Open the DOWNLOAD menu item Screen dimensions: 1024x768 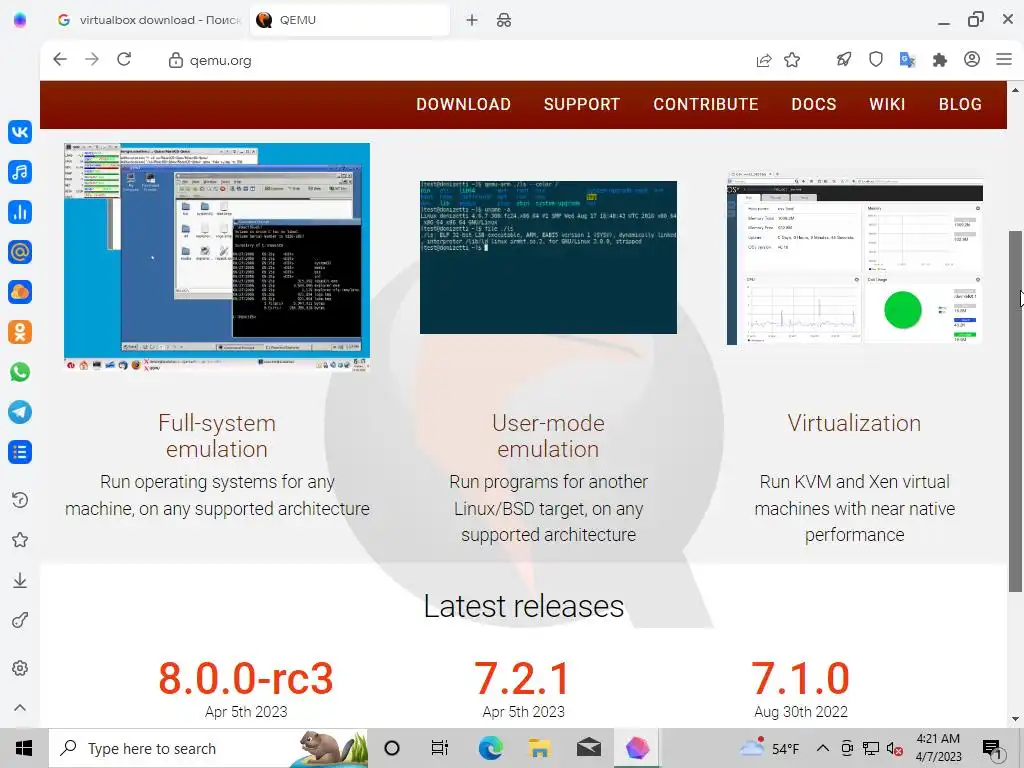click(x=464, y=104)
